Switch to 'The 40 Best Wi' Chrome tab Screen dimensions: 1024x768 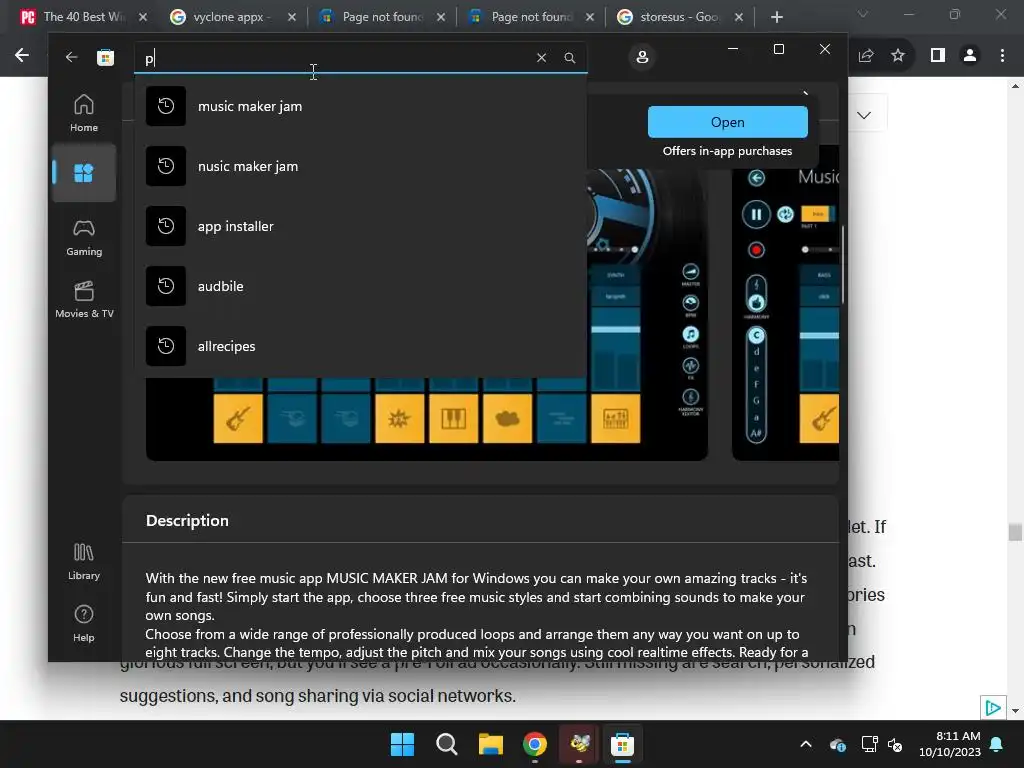(x=84, y=17)
